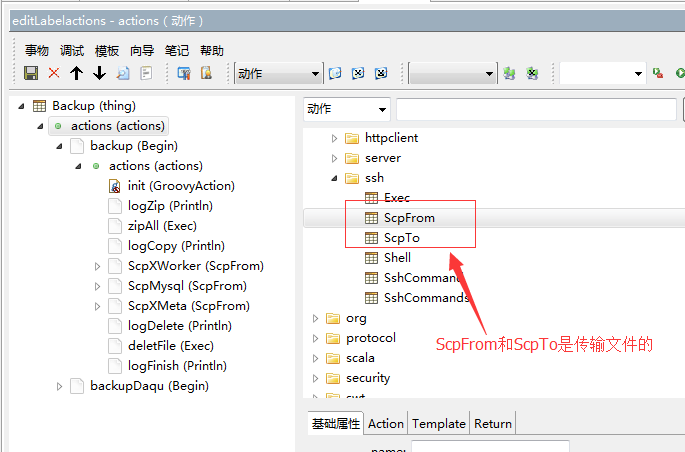Select deletFile (Exec) tree item
685x452 pixels.
point(171,346)
